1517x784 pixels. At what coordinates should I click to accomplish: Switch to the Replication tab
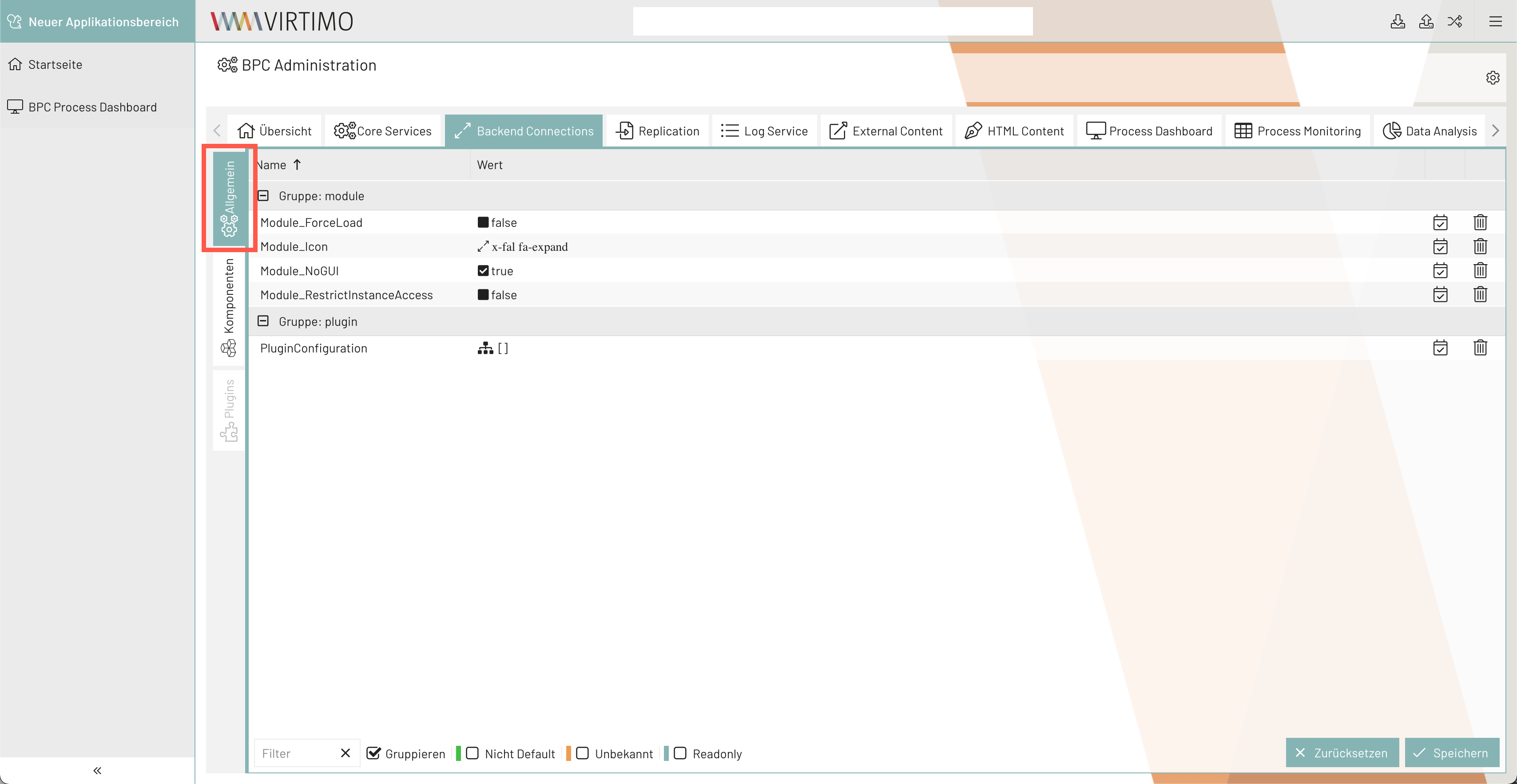pyautogui.click(x=657, y=131)
